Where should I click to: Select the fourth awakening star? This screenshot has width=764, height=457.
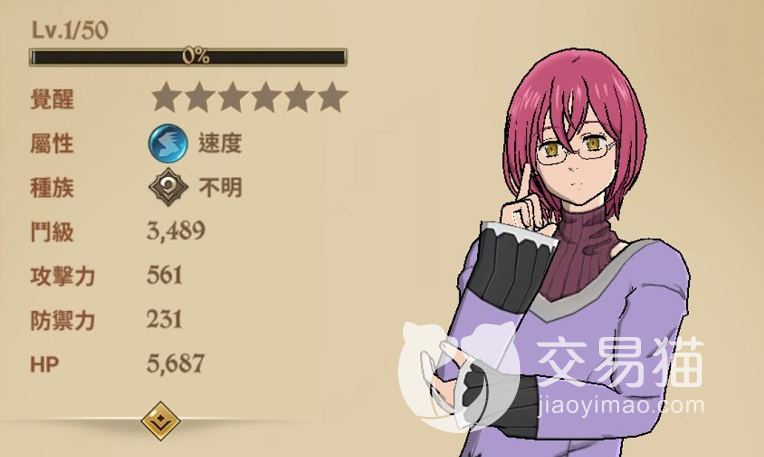coord(265,97)
